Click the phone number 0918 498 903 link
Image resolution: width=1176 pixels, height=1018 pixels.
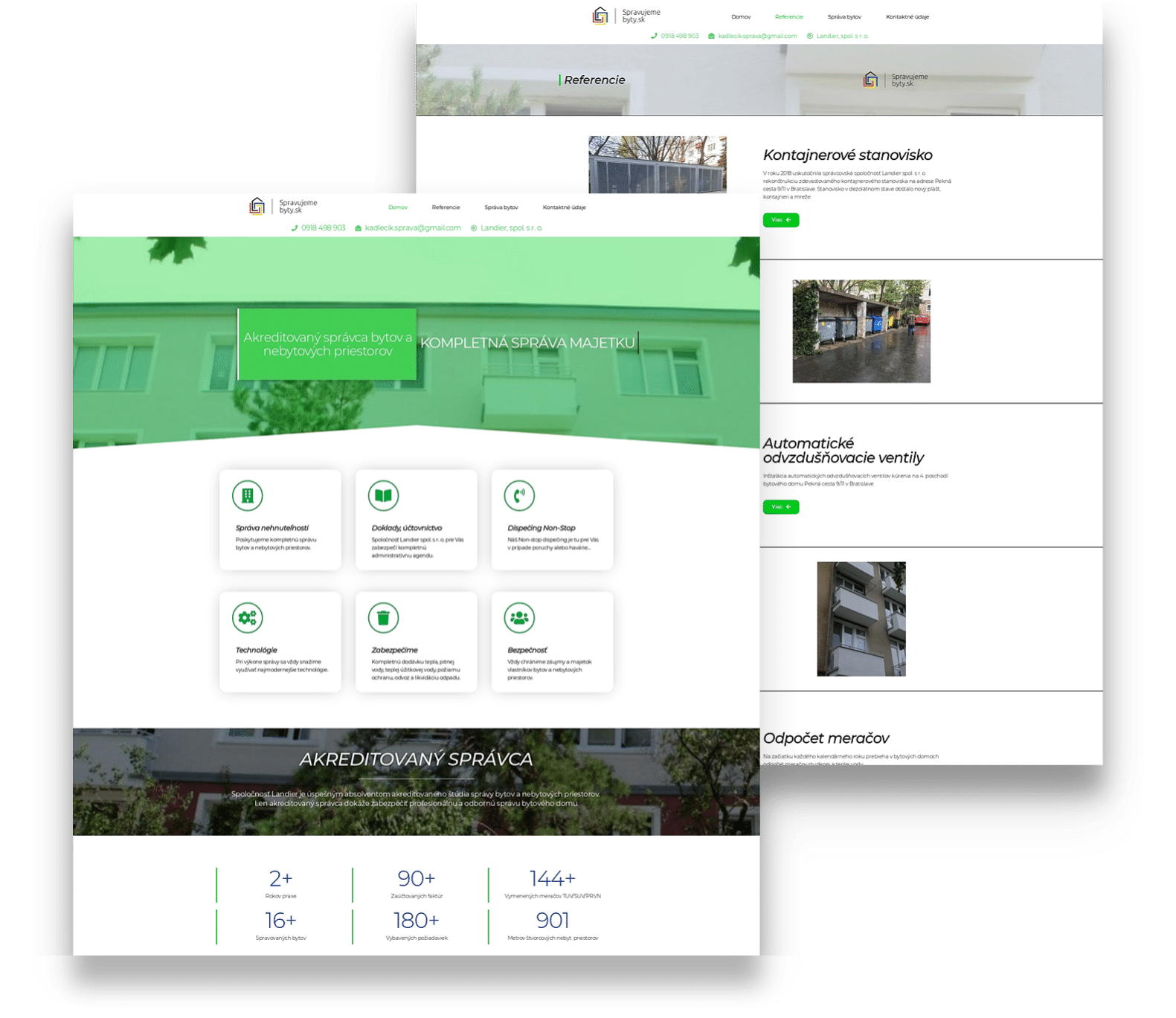[x=323, y=228]
